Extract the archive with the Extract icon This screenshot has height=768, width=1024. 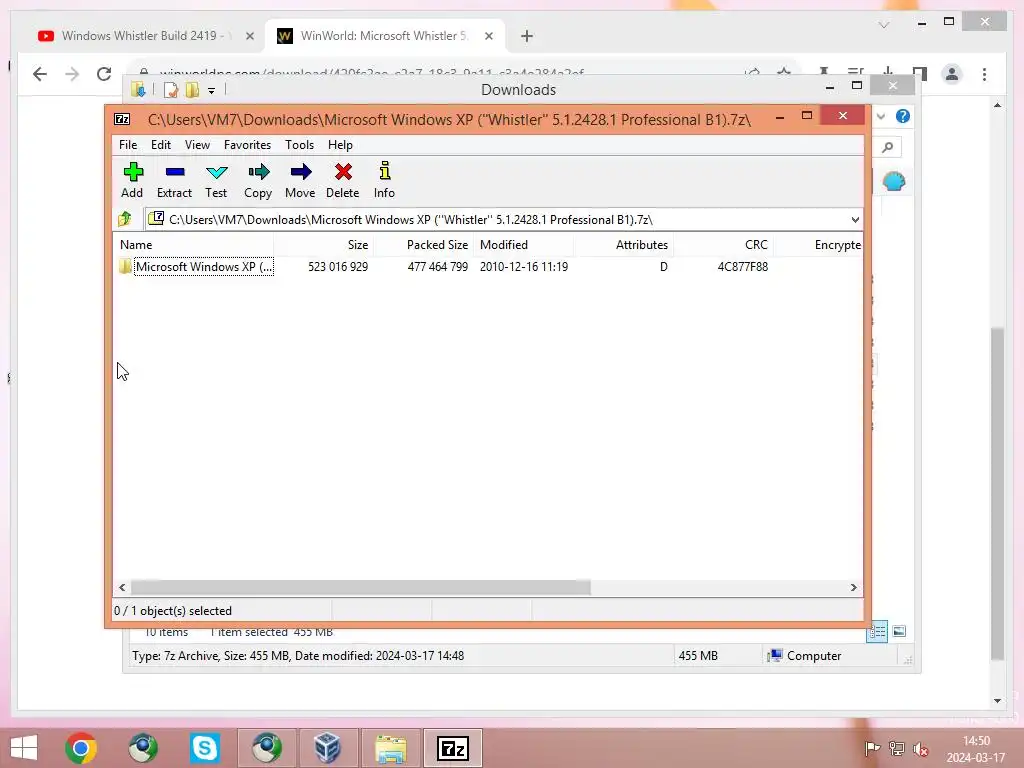[x=174, y=180]
